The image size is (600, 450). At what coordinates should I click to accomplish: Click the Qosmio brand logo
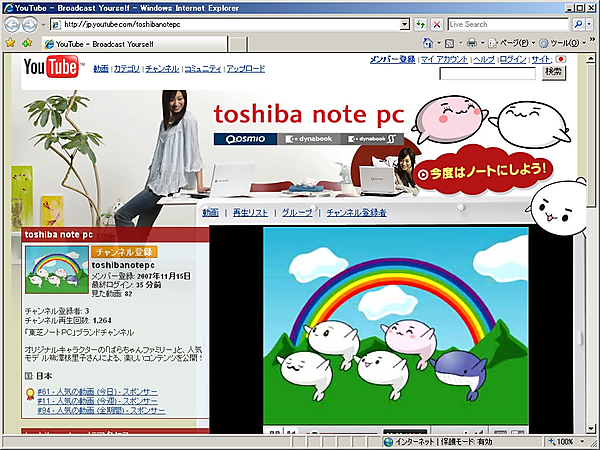pos(245,139)
